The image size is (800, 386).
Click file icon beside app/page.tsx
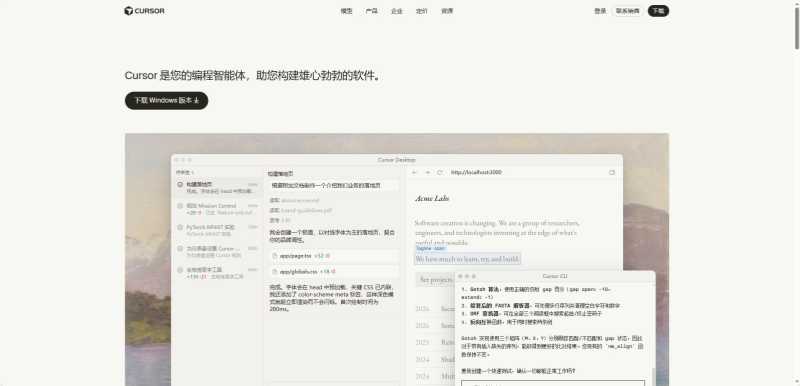point(274,256)
